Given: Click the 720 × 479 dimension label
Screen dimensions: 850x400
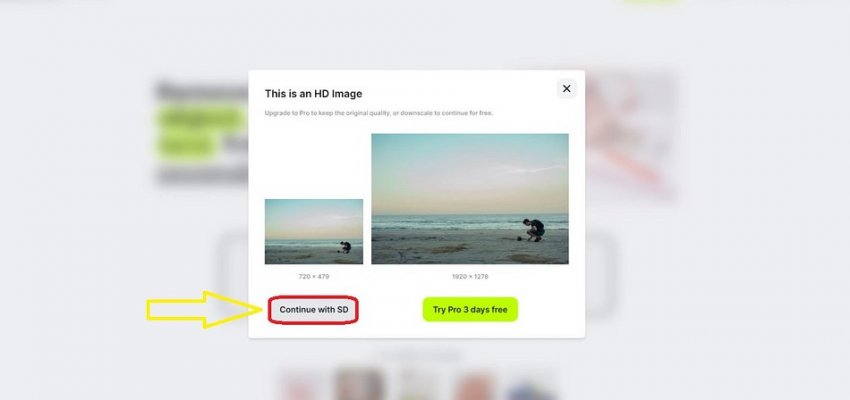Looking at the screenshot, I should click(314, 276).
